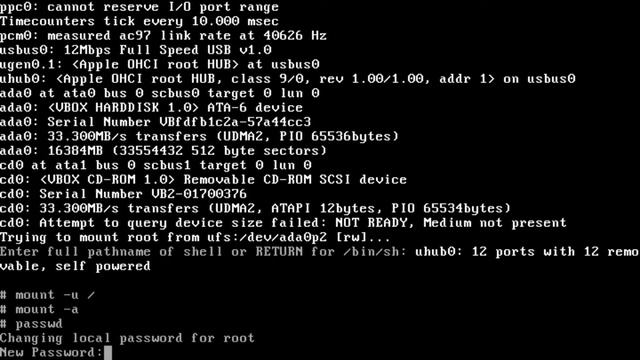Click the '# passwd' command line

[x=31, y=324]
